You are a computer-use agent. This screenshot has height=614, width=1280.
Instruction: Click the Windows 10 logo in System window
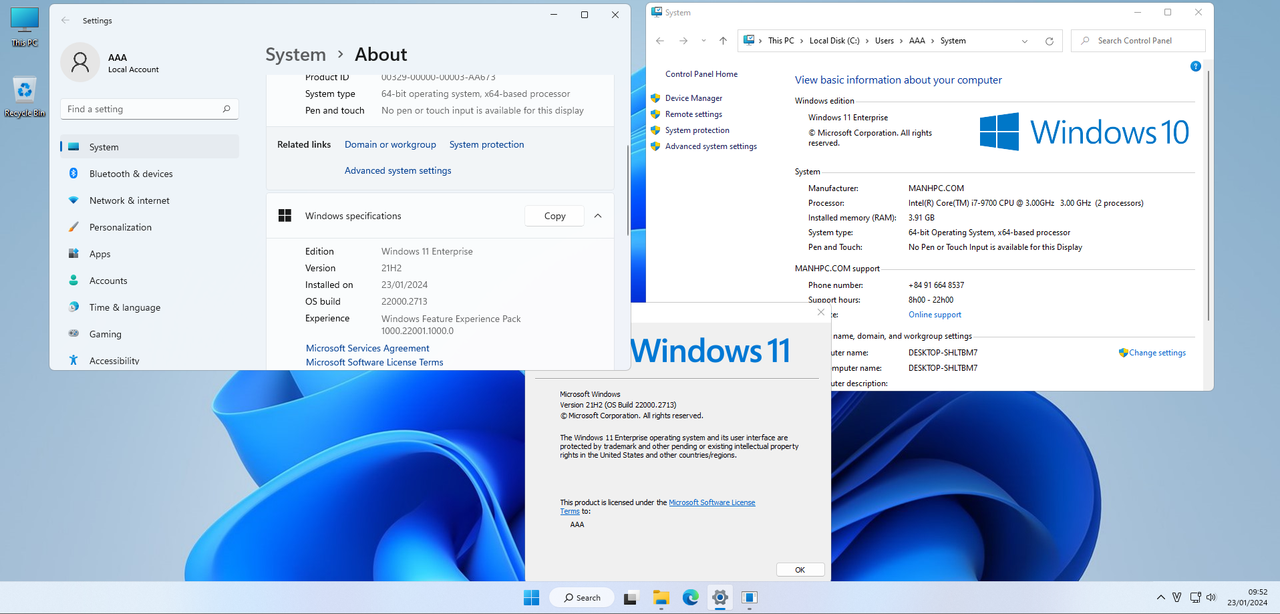pyautogui.click(x=1084, y=131)
